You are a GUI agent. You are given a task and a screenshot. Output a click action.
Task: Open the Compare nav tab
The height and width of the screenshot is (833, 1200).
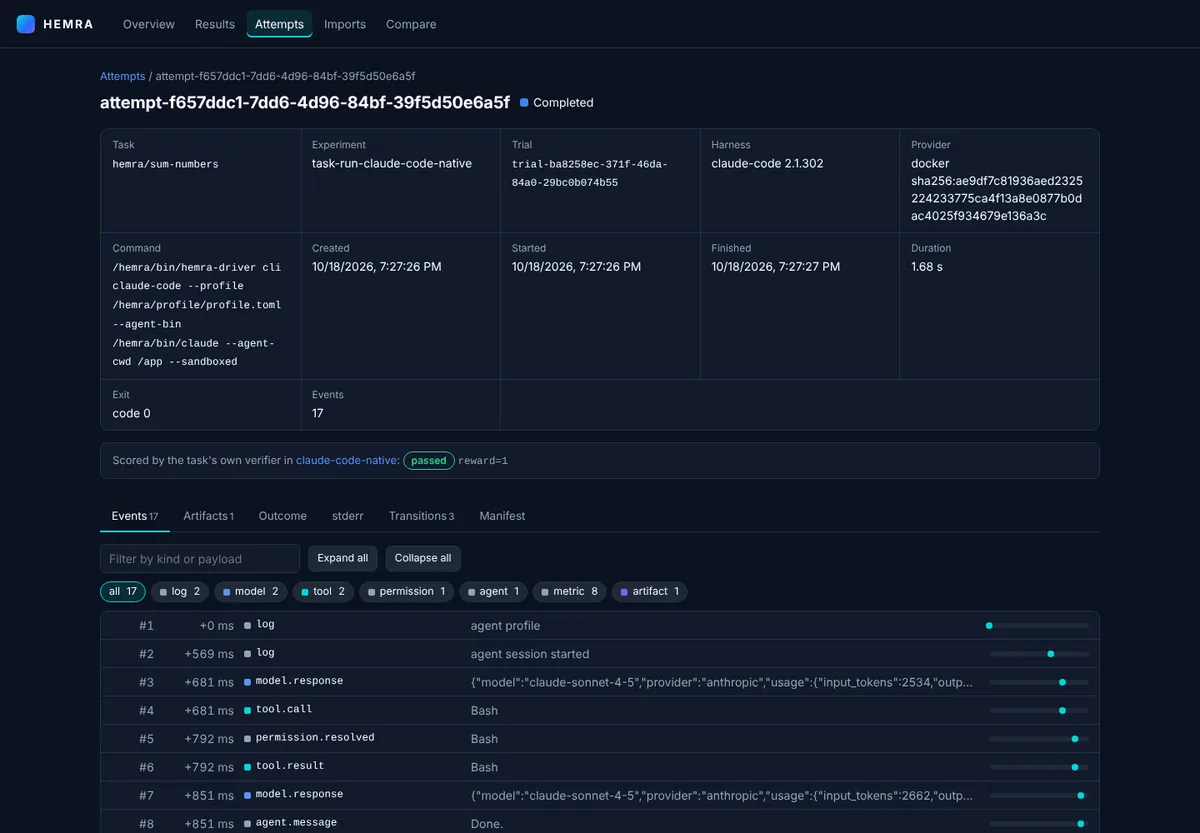click(x=411, y=24)
